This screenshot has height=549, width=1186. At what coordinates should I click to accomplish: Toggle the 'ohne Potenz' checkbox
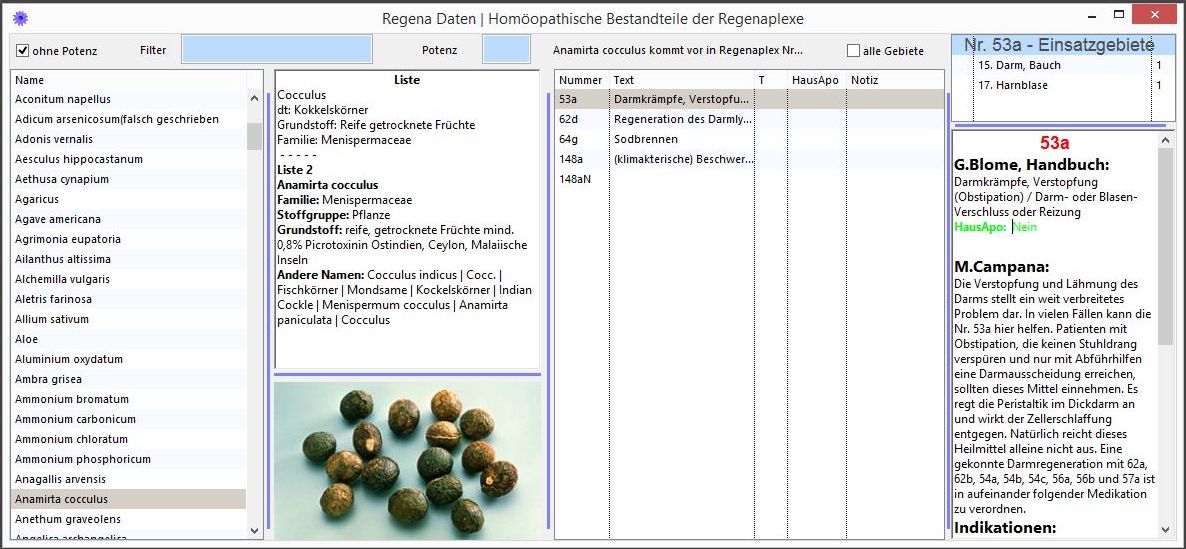click(x=23, y=50)
